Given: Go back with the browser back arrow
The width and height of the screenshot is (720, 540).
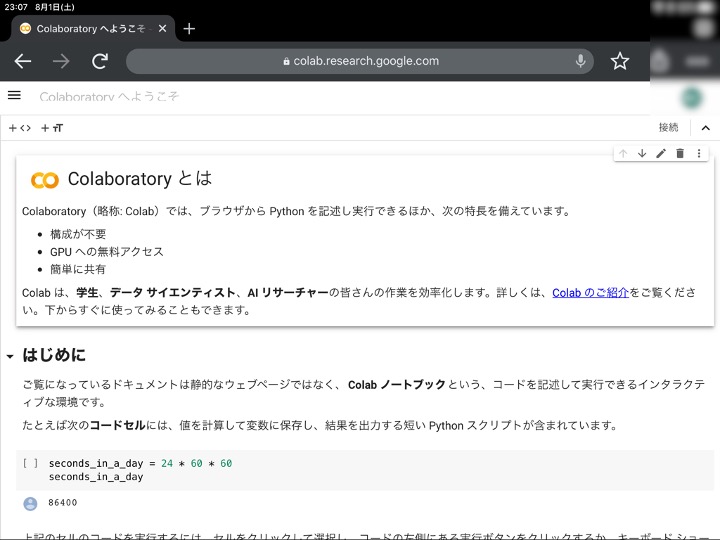Looking at the screenshot, I should pyautogui.click(x=22, y=61).
